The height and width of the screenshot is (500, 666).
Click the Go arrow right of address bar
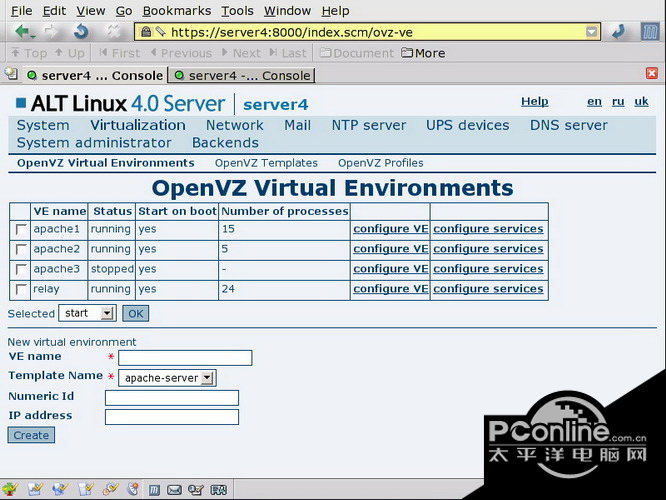click(x=619, y=32)
